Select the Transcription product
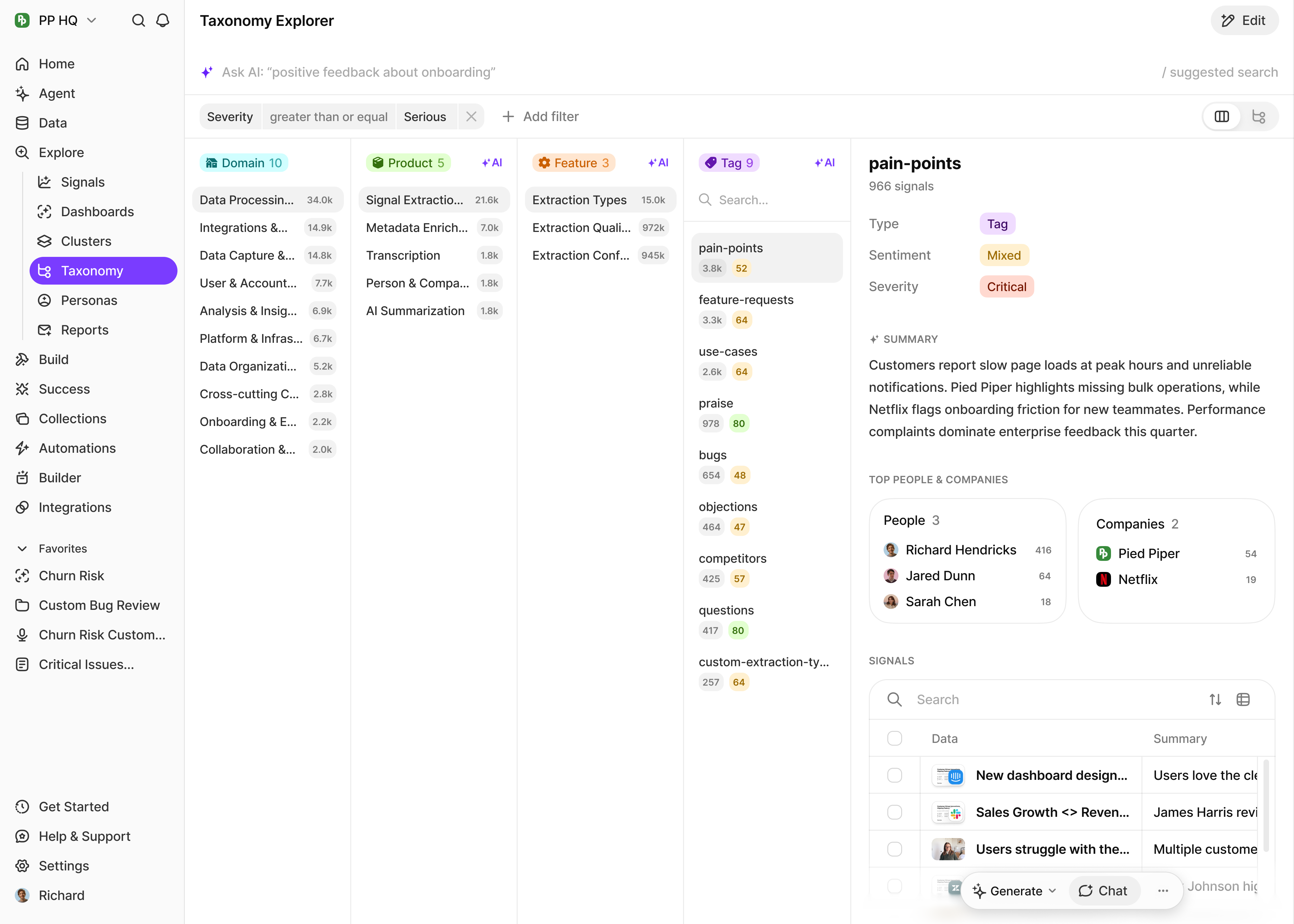 pyautogui.click(x=433, y=255)
